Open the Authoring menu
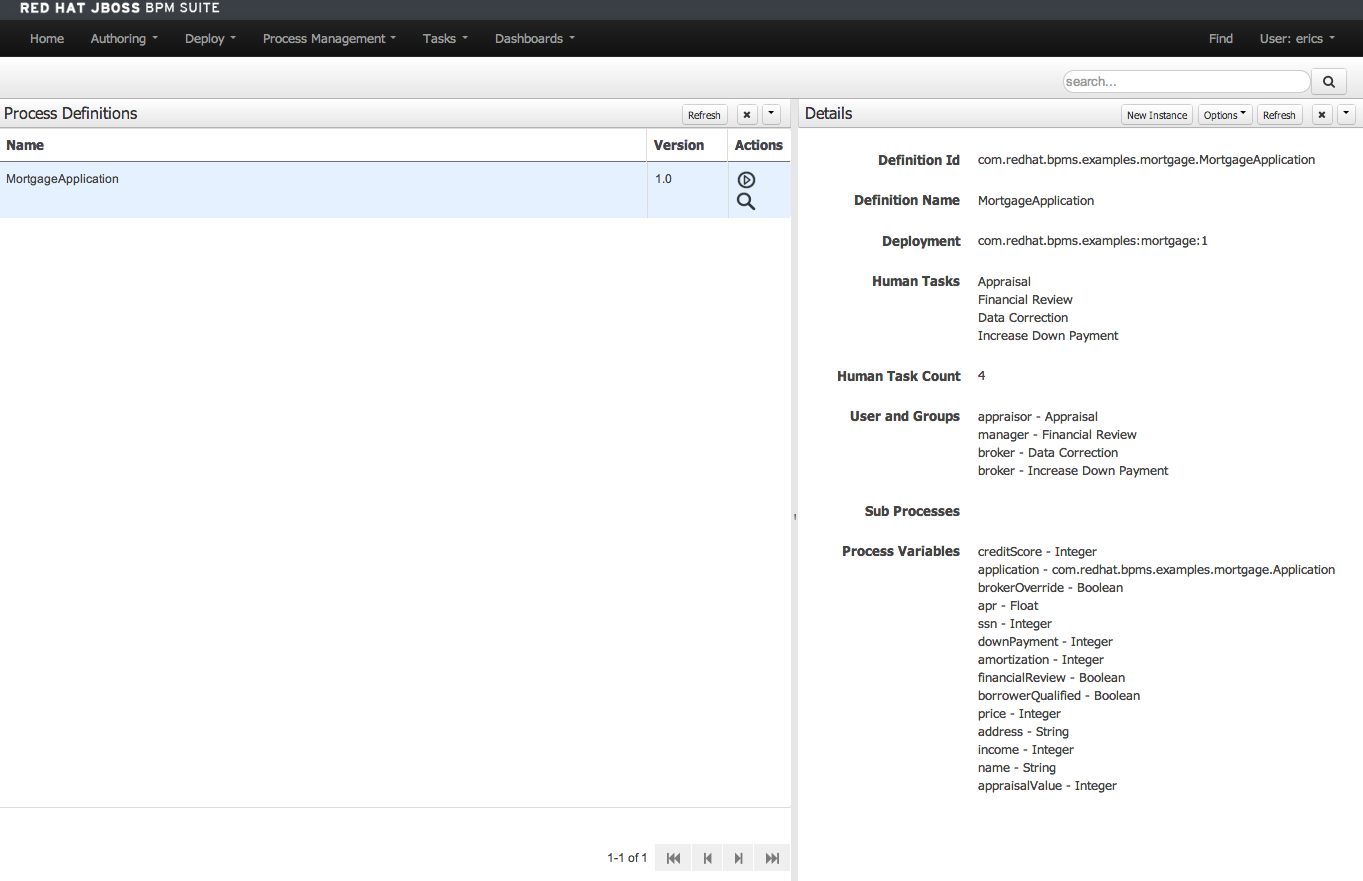1363x881 pixels. pos(124,39)
